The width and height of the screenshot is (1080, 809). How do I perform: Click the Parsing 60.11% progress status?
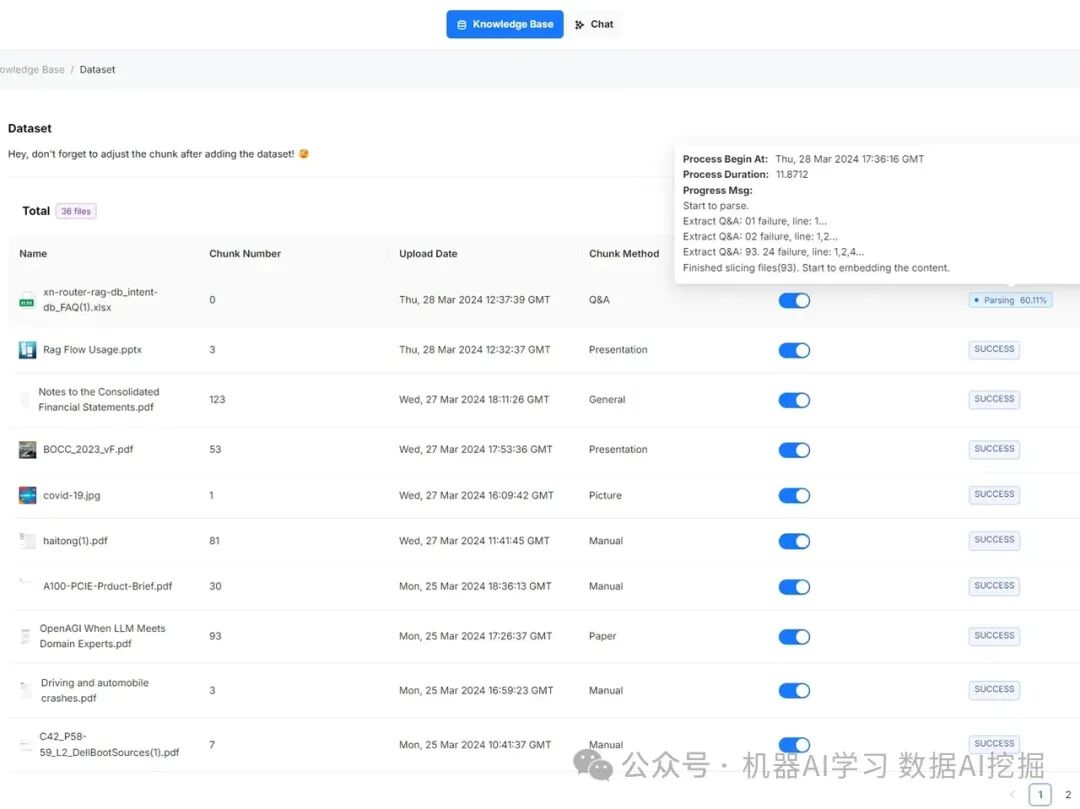[x=1010, y=300]
